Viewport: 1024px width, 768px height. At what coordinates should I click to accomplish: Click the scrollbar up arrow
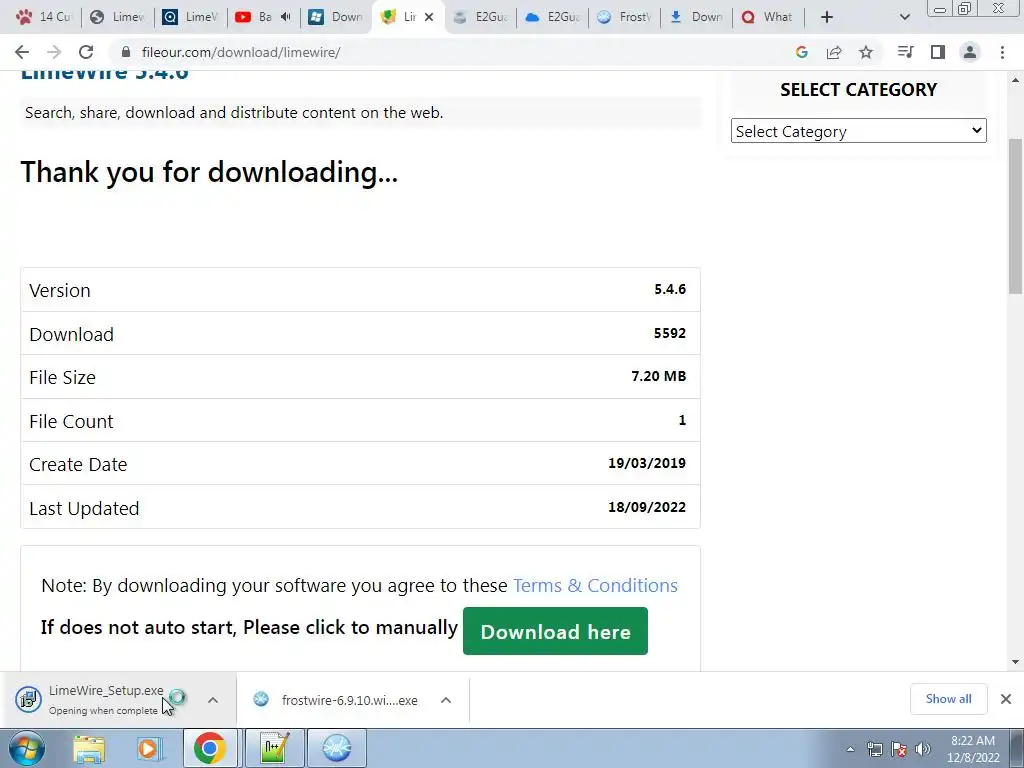point(1016,80)
